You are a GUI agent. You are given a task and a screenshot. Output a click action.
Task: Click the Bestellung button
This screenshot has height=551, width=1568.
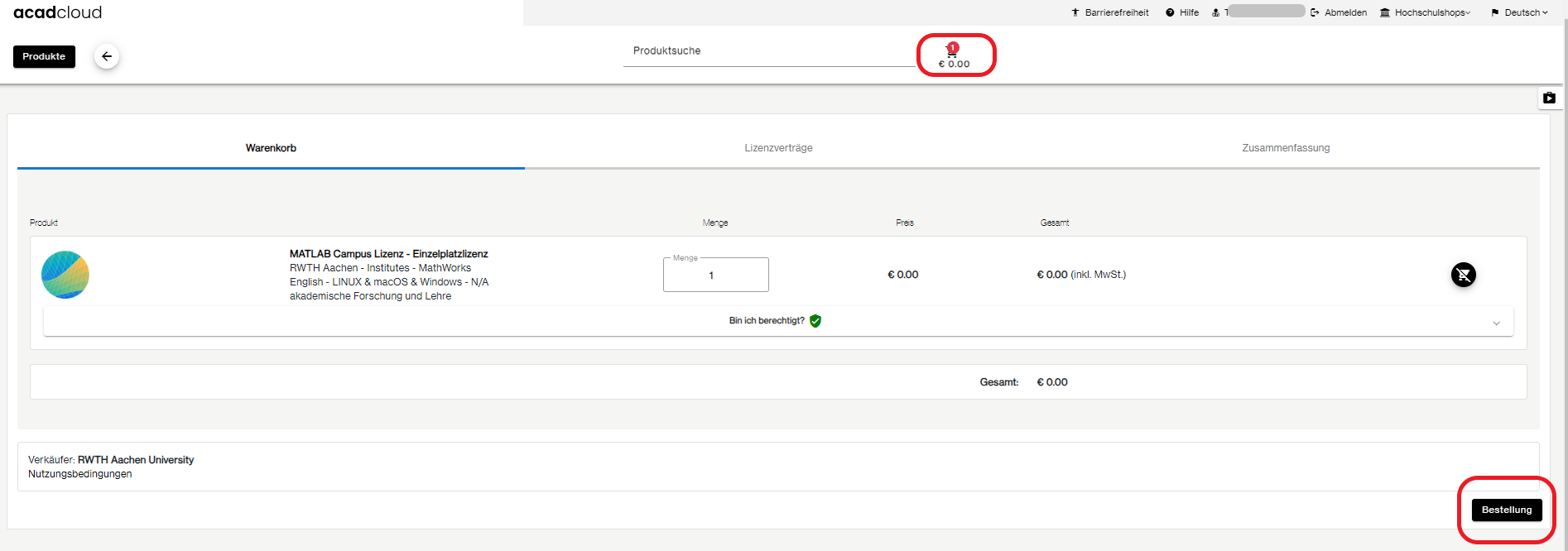tap(1506, 510)
